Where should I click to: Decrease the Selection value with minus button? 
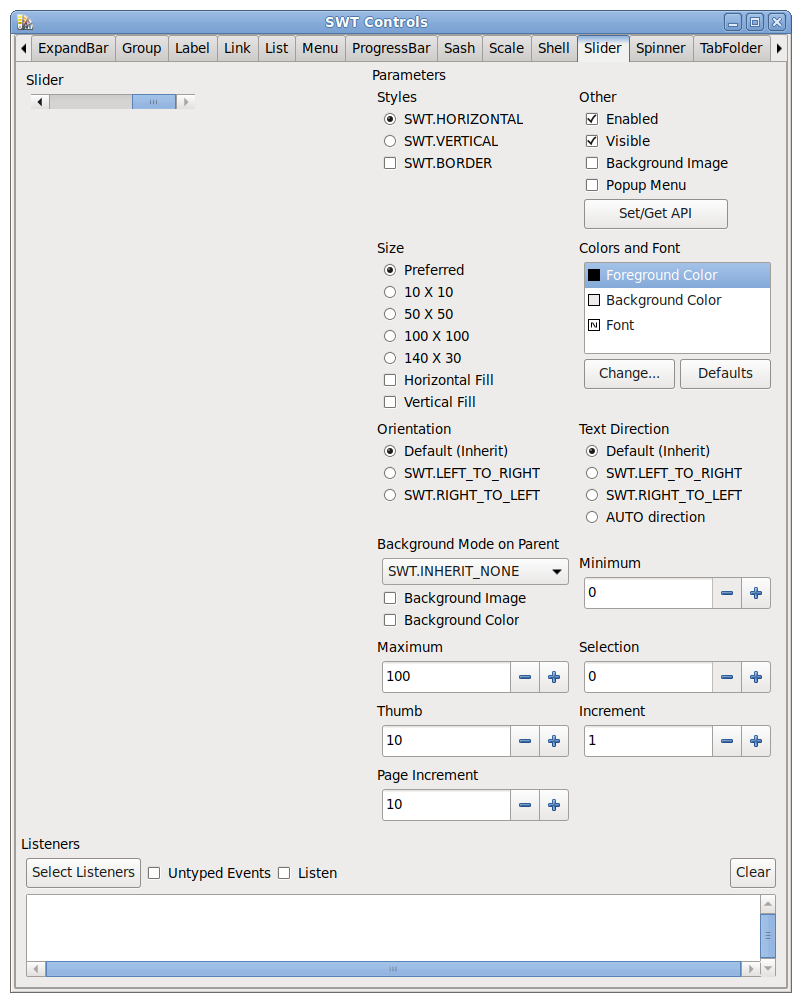pyautogui.click(x=727, y=677)
